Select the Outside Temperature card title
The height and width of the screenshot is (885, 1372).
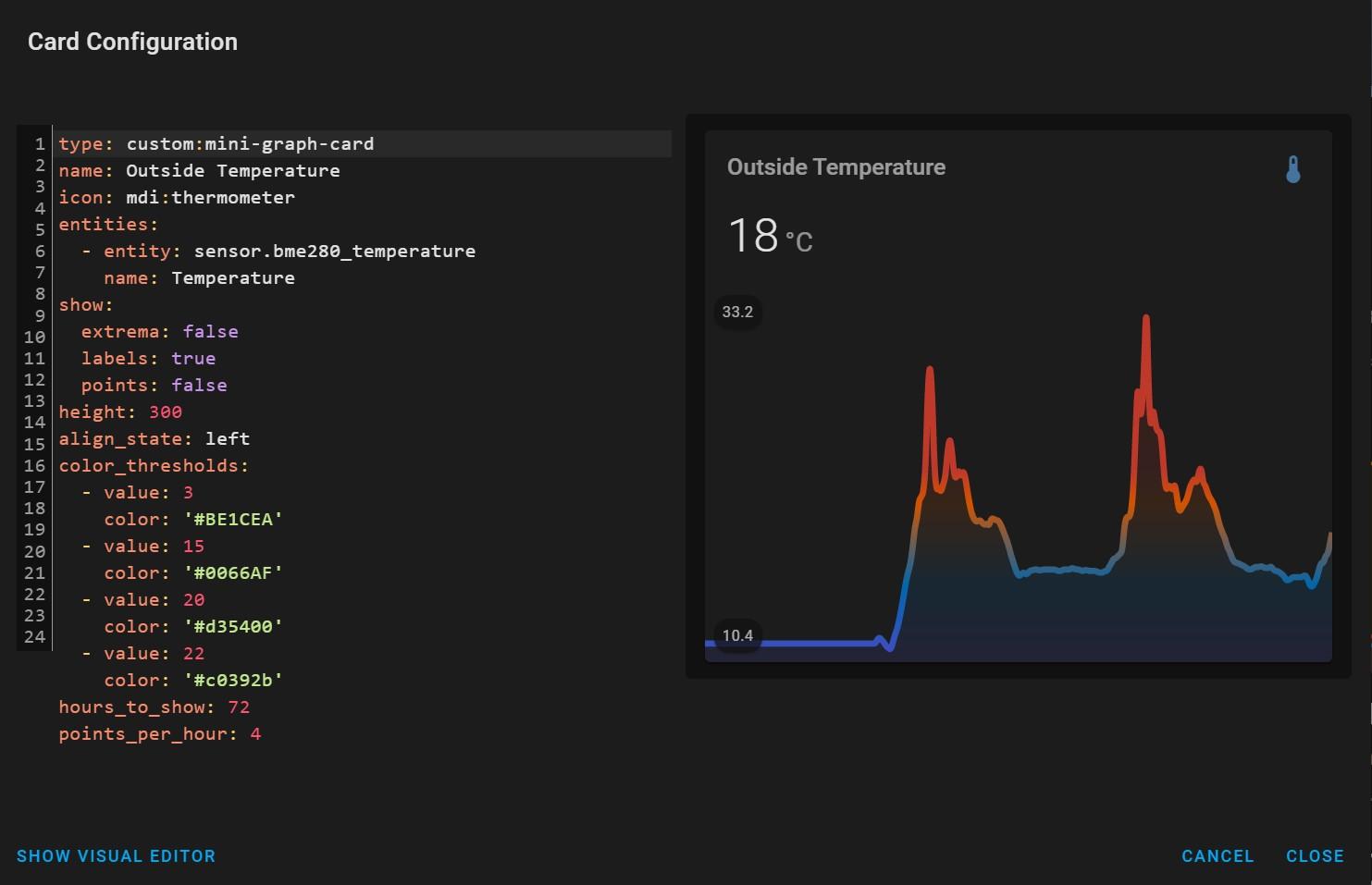click(835, 167)
